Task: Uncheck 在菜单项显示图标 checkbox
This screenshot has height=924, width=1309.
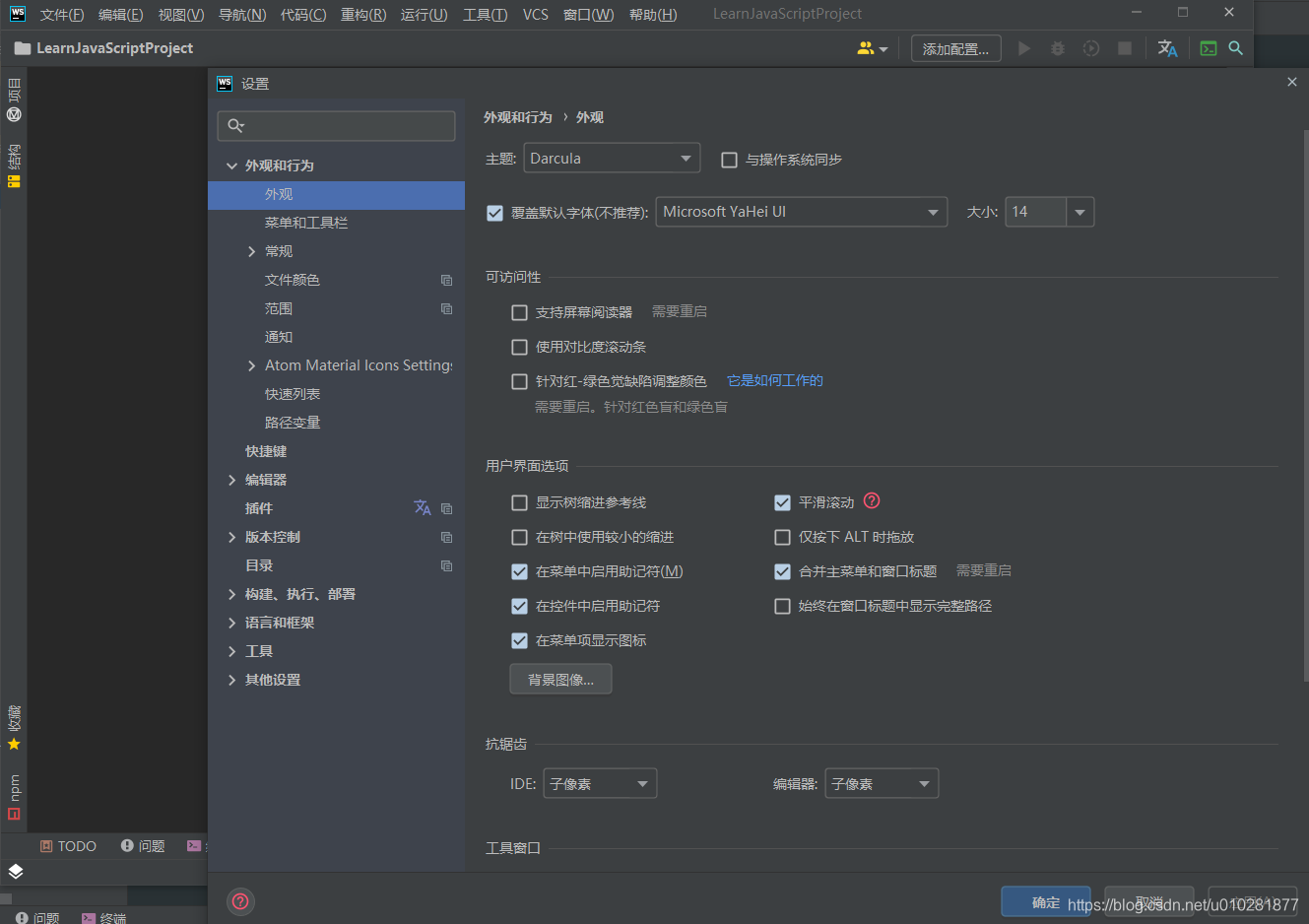Action: coord(520,640)
